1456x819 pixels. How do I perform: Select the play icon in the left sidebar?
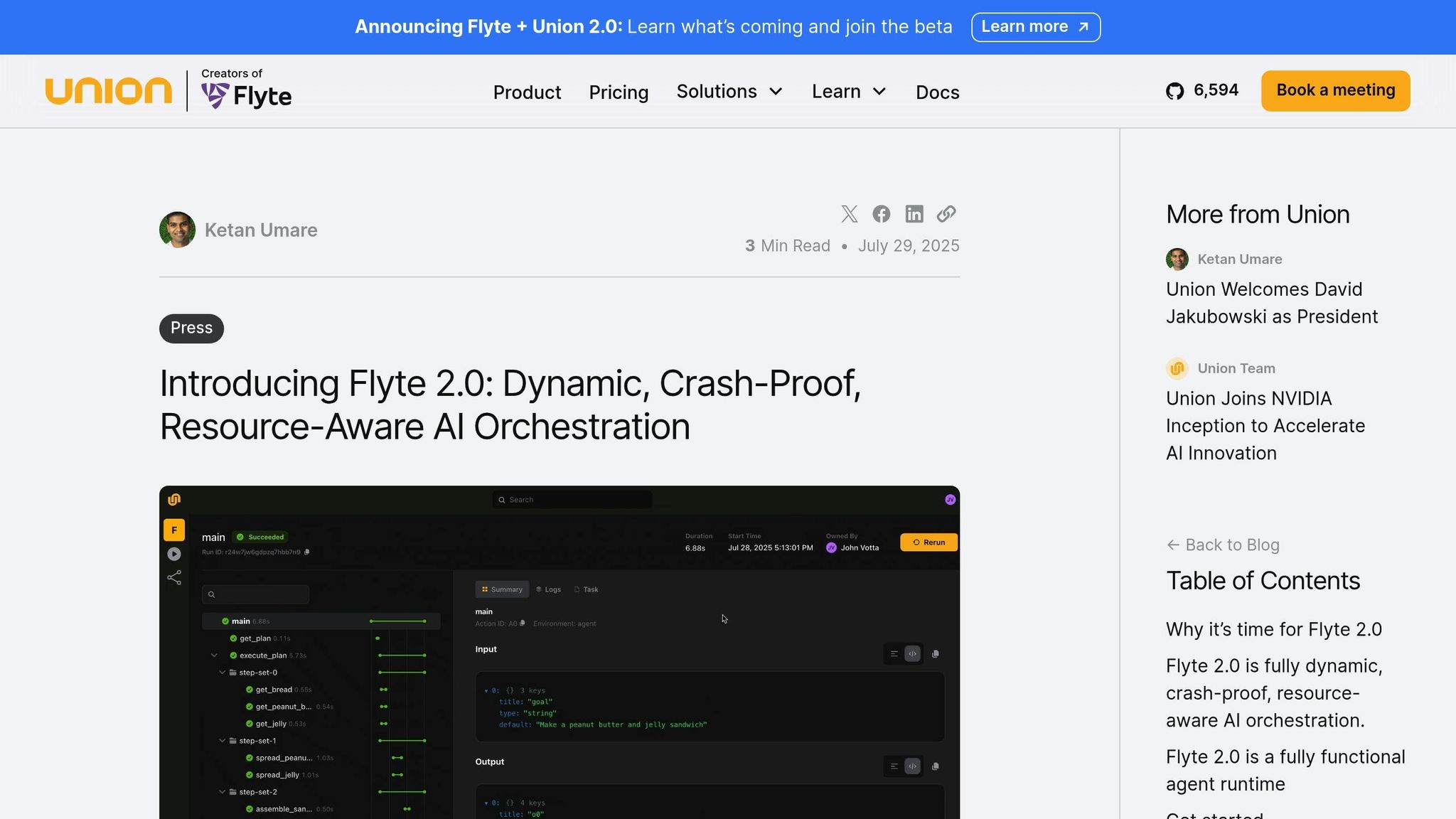pos(174,554)
